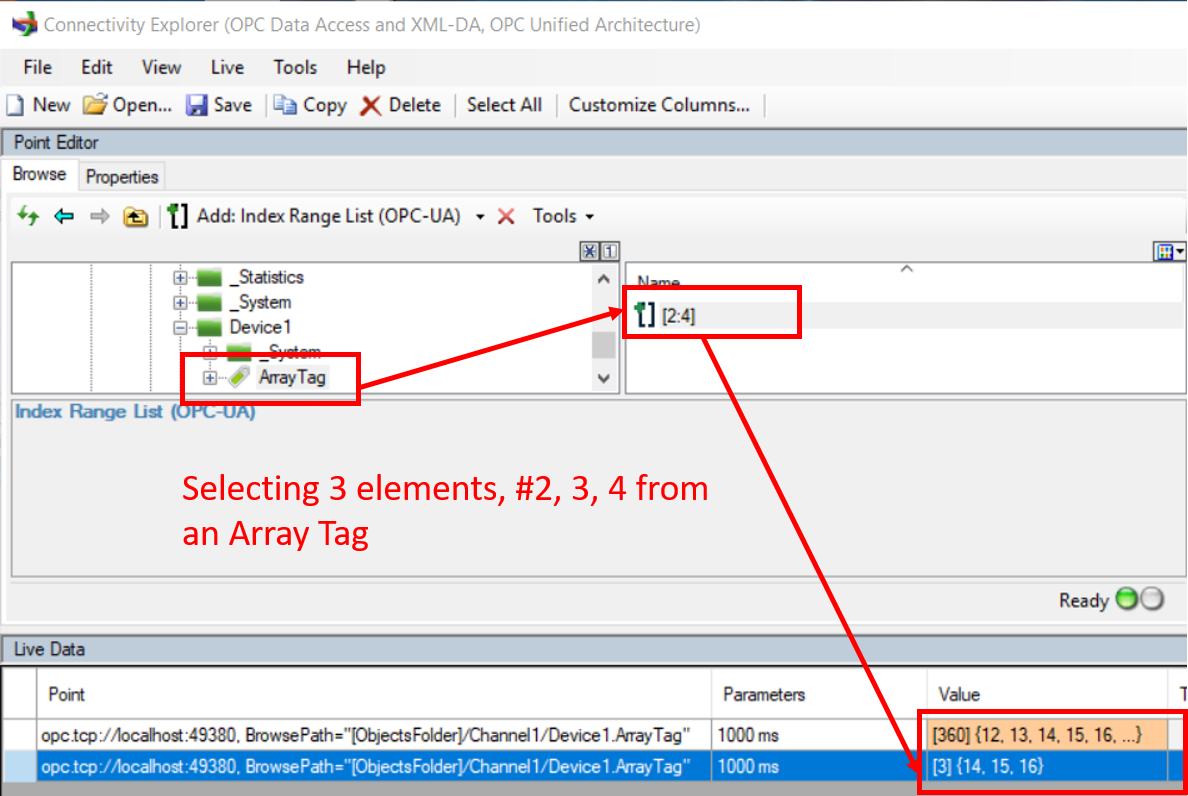Expand the _System node under Channel
The width and height of the screenshot is (1188, 796).
point(180,302)
